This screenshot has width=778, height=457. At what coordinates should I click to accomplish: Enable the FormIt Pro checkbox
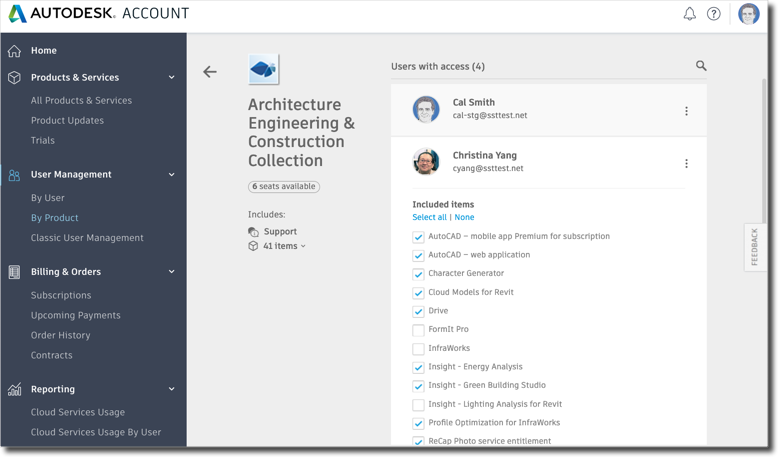point(418,330)
